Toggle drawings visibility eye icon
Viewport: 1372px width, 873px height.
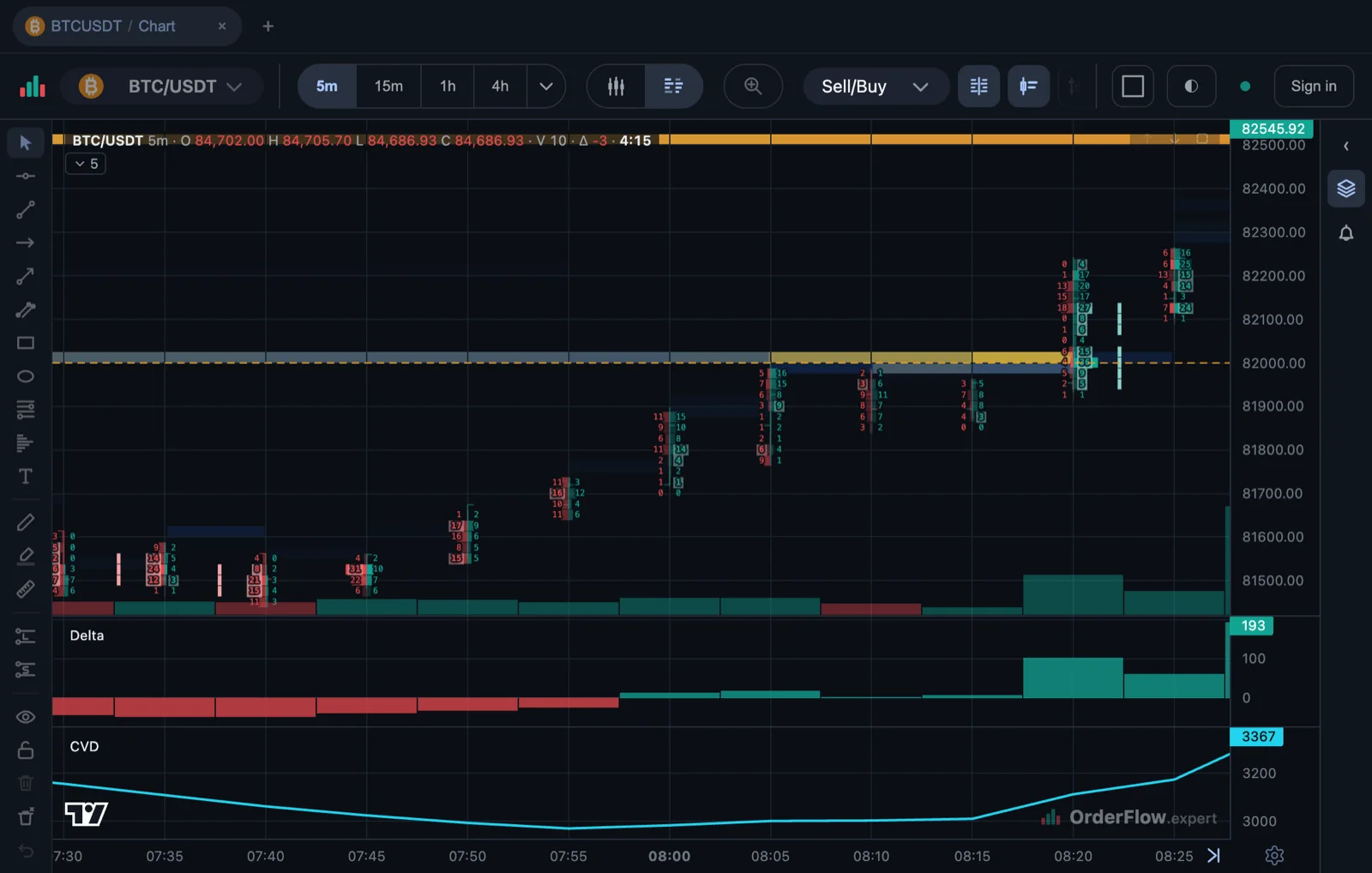click(26, 717)
